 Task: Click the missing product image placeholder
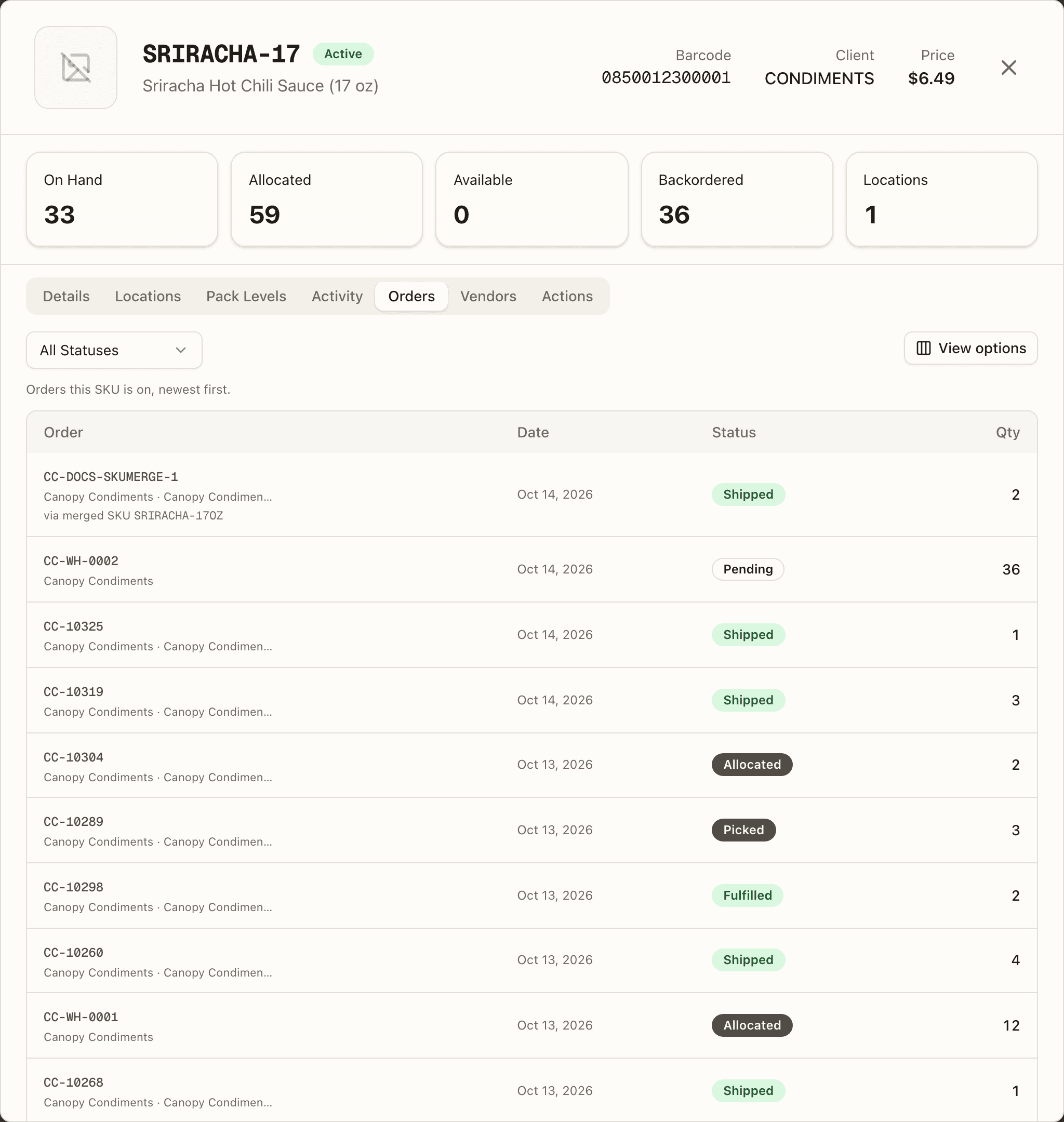click(x=76, y=68)
